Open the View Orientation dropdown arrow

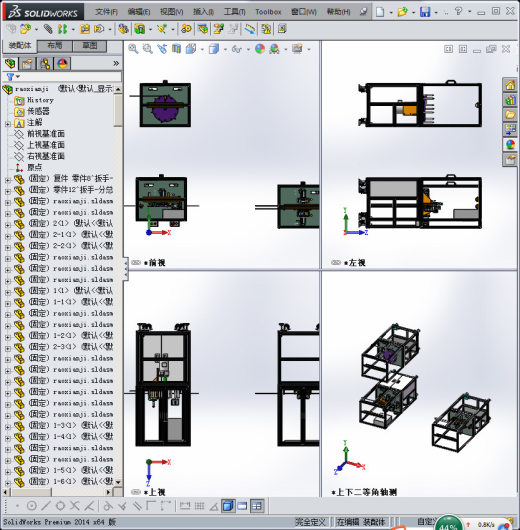tap(202, 50)
